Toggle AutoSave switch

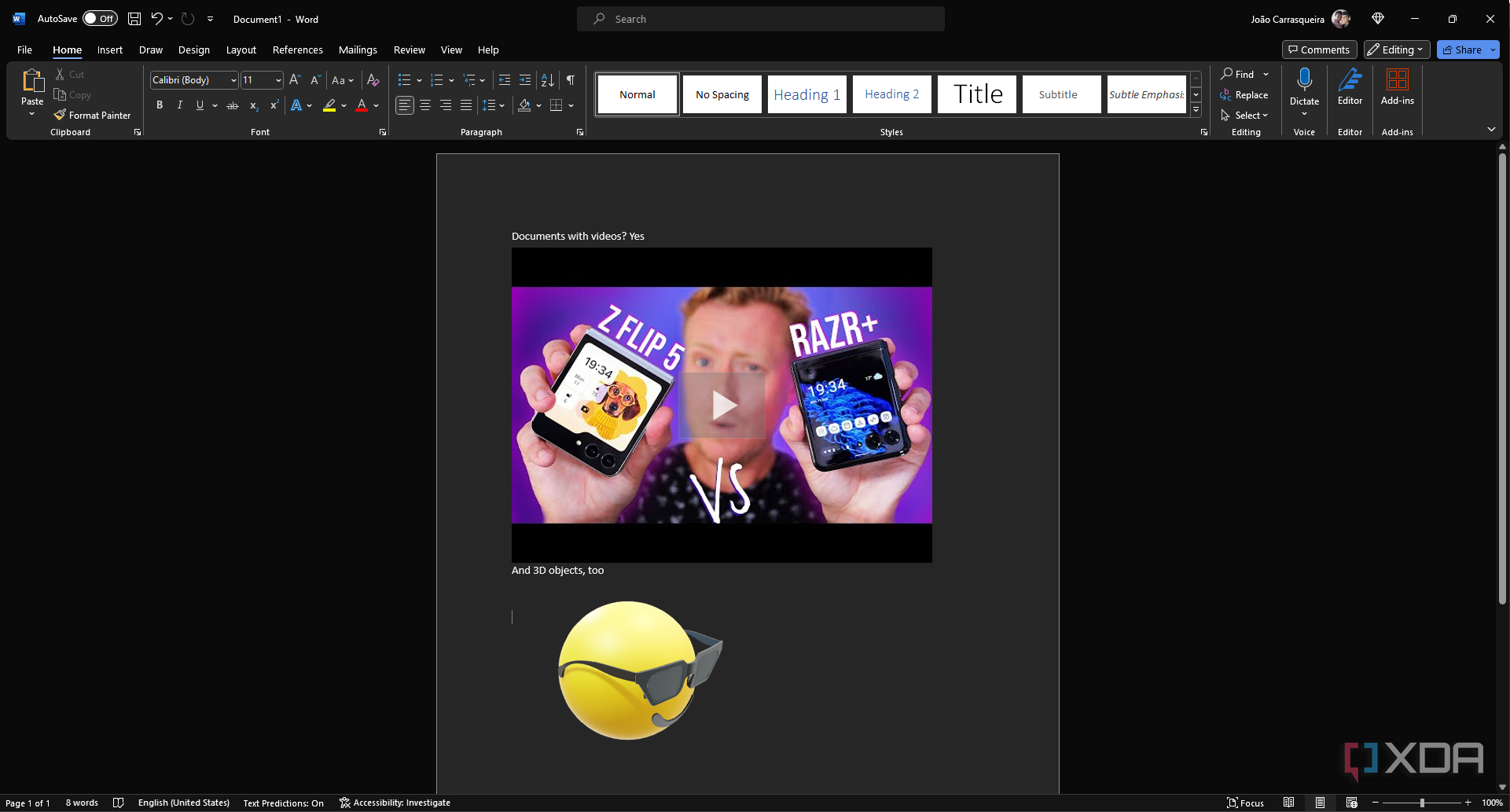[x=101, y=19]
